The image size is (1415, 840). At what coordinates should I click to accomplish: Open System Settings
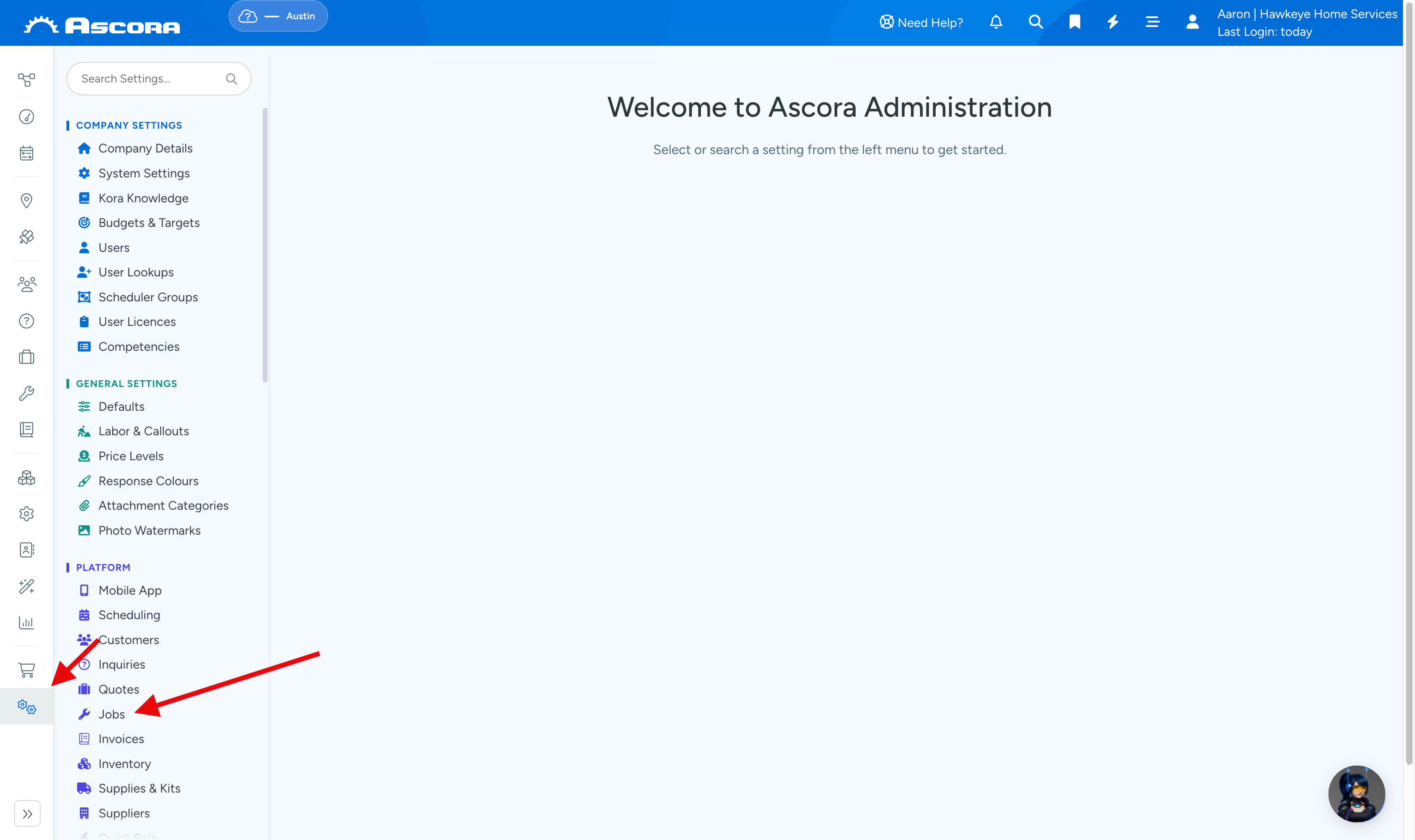[144, 173]
